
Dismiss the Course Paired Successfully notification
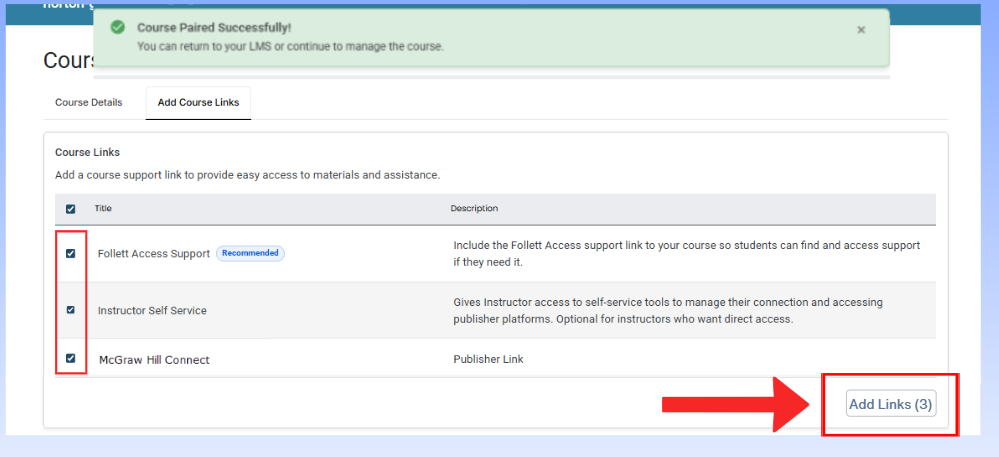861,30
